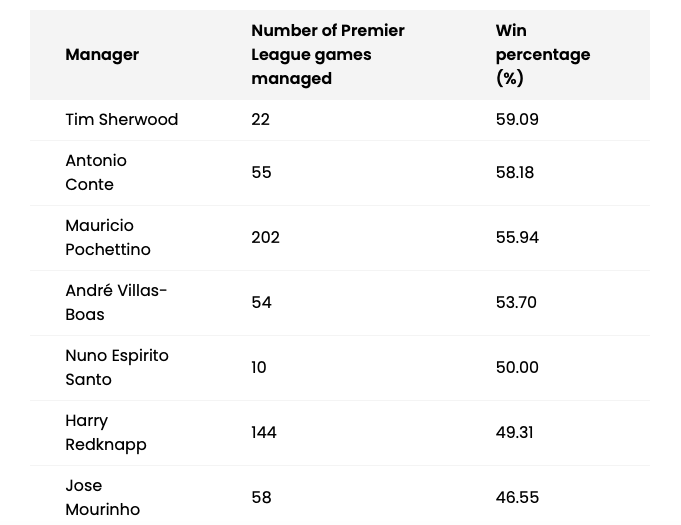Click on Harry Redknapp's name
Screen dimensions: 681x525
pyautogui.click(x=106, y=432)
